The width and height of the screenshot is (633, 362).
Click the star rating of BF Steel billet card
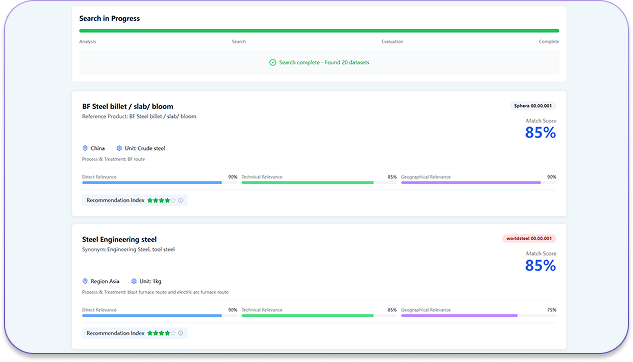click(x=161, y=200)
